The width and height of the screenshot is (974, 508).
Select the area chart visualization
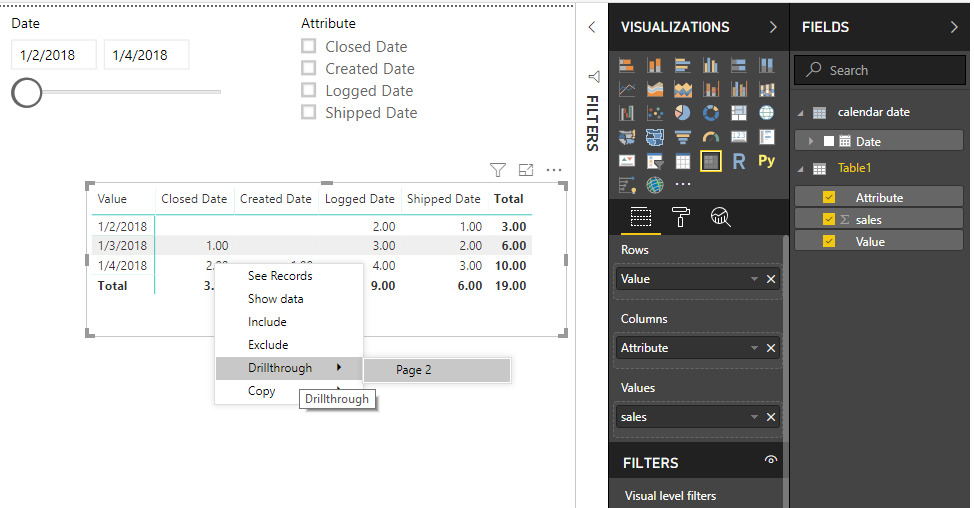point(654,89)
